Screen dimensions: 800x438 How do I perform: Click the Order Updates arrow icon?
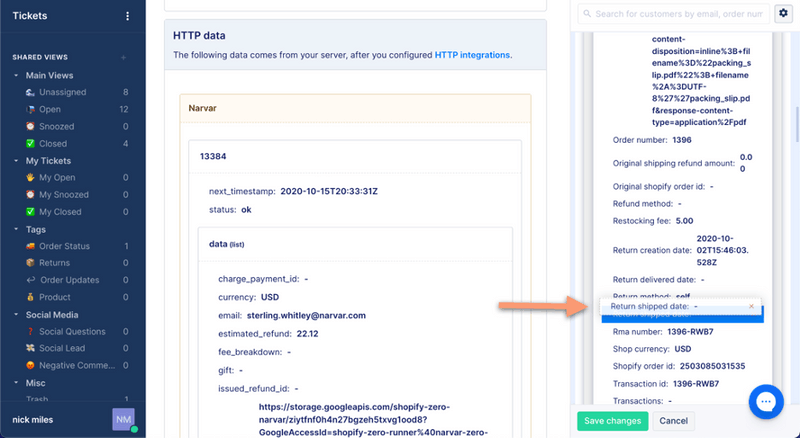[30, 280]
